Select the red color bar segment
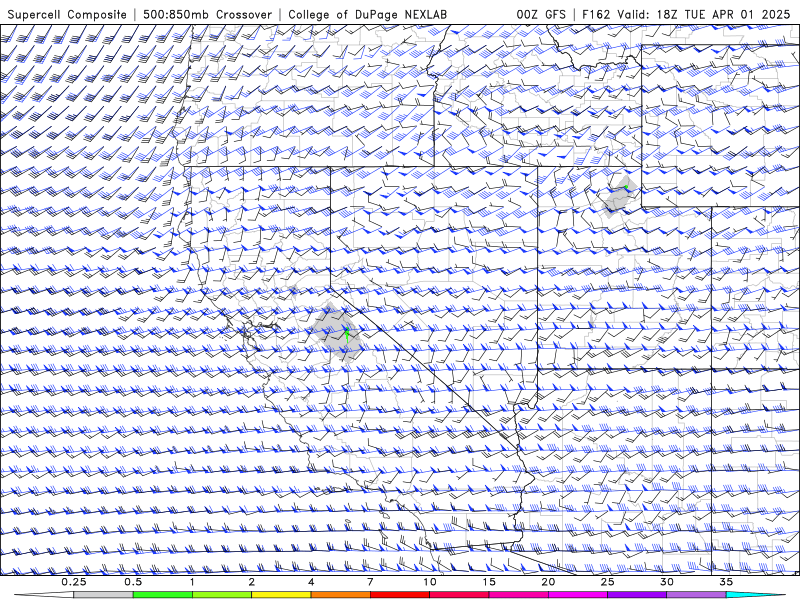 399,595
